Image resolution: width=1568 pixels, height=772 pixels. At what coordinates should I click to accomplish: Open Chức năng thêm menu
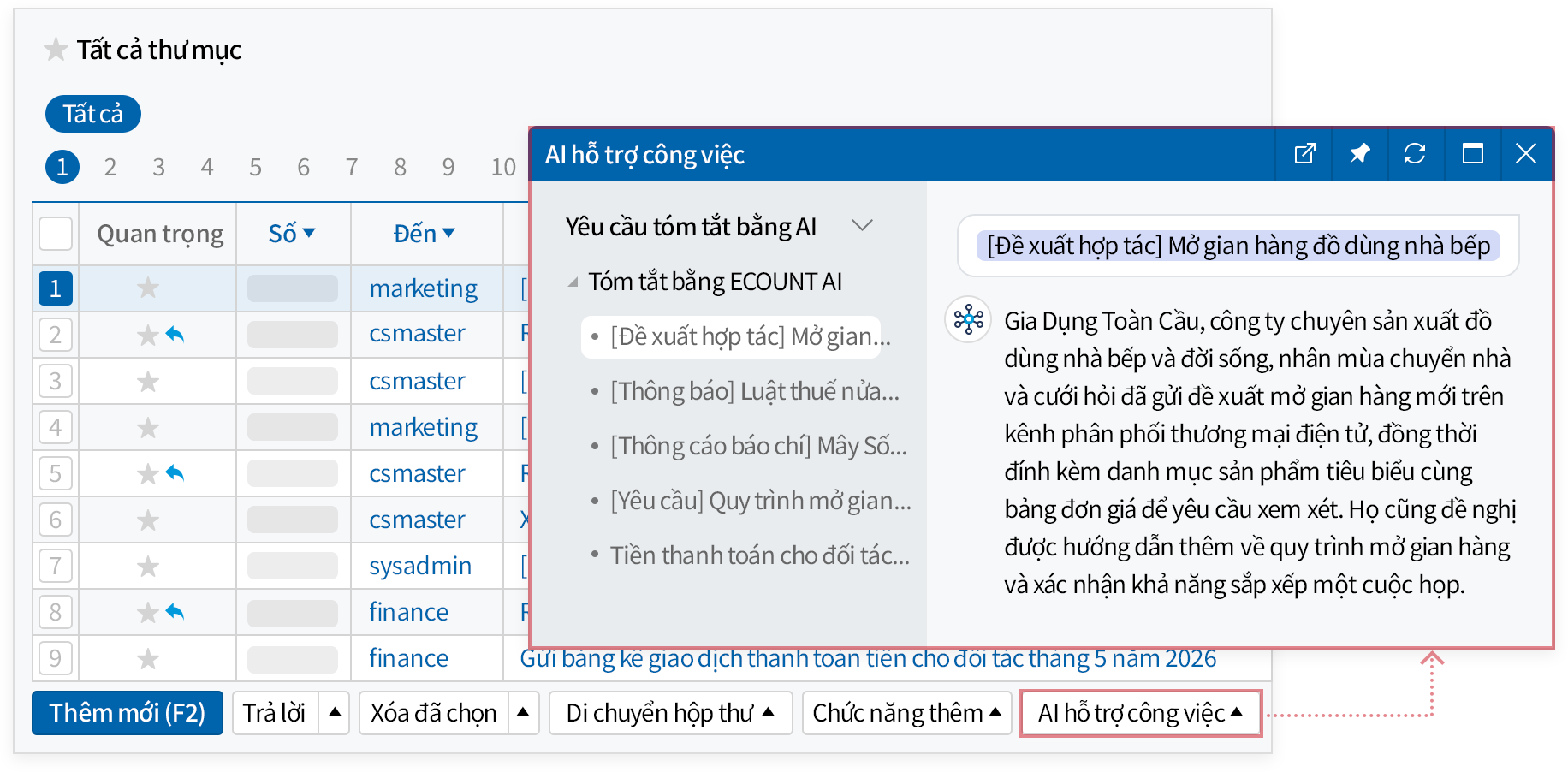coord(906,712)
